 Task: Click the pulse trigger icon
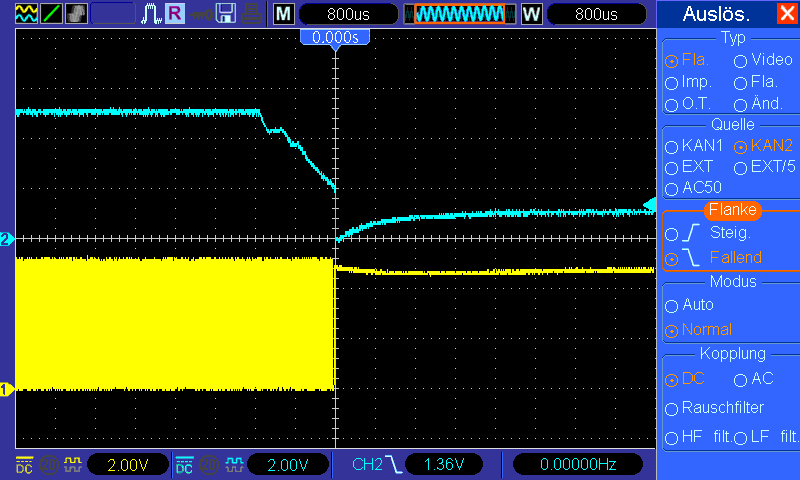coord(151,14)
